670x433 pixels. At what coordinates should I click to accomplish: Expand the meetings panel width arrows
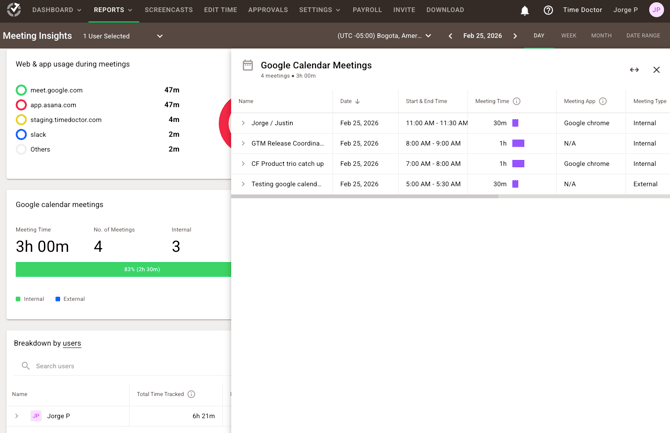click(x=634, y=70)
